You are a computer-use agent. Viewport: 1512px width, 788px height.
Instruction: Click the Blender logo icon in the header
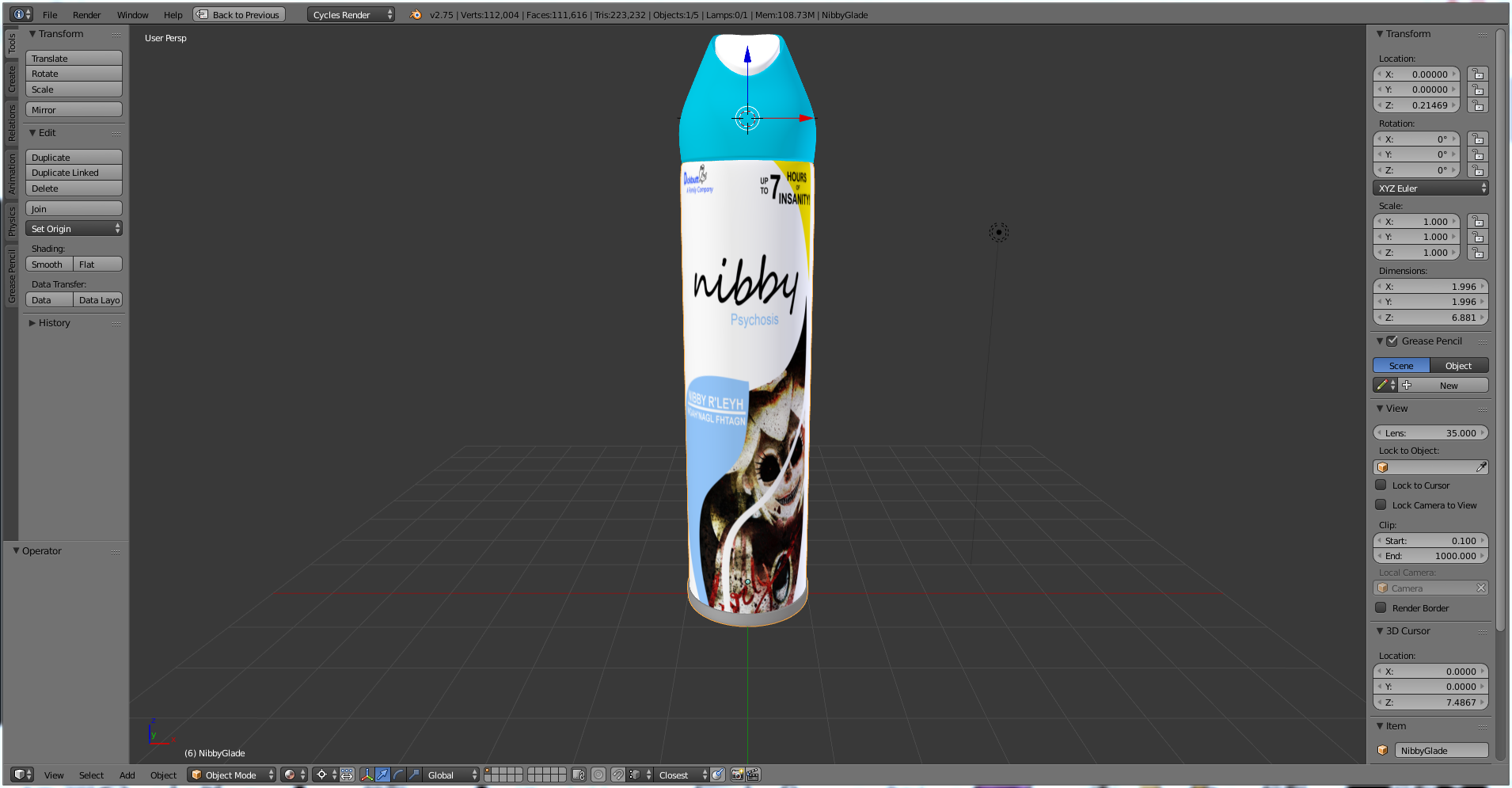416,14
